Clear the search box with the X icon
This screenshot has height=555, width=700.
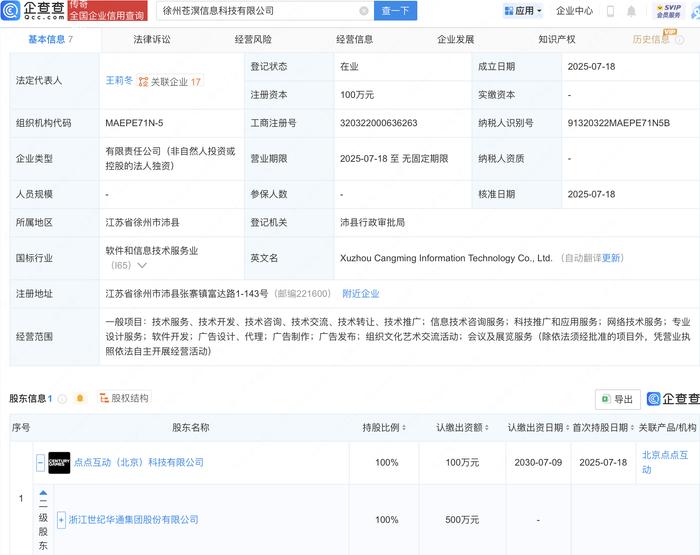point(364,11)
